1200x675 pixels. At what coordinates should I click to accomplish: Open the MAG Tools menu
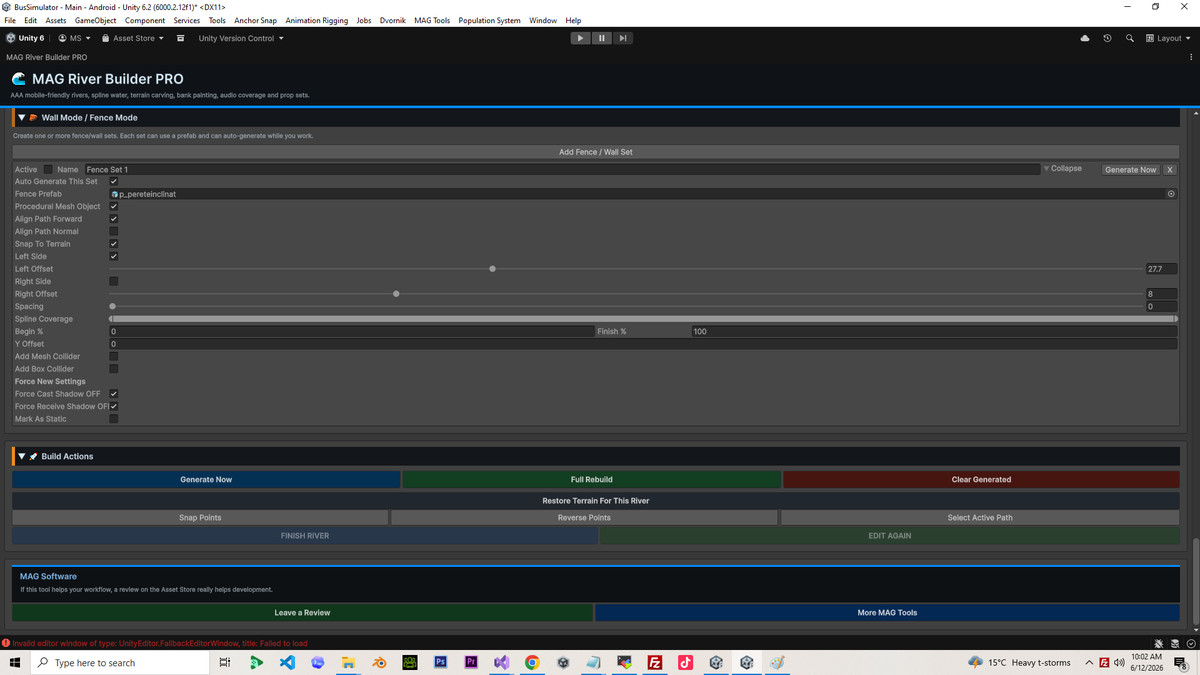(432, 20)
